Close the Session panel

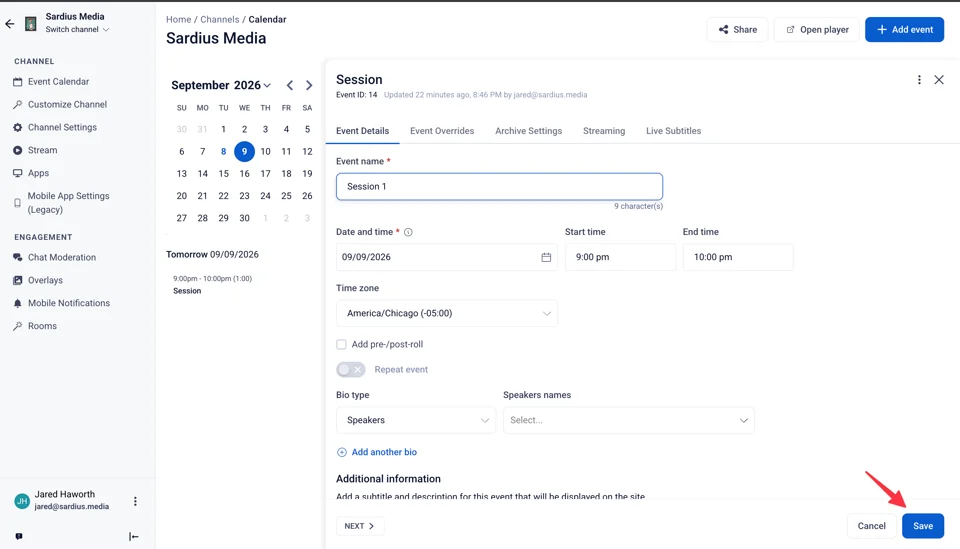939,80
